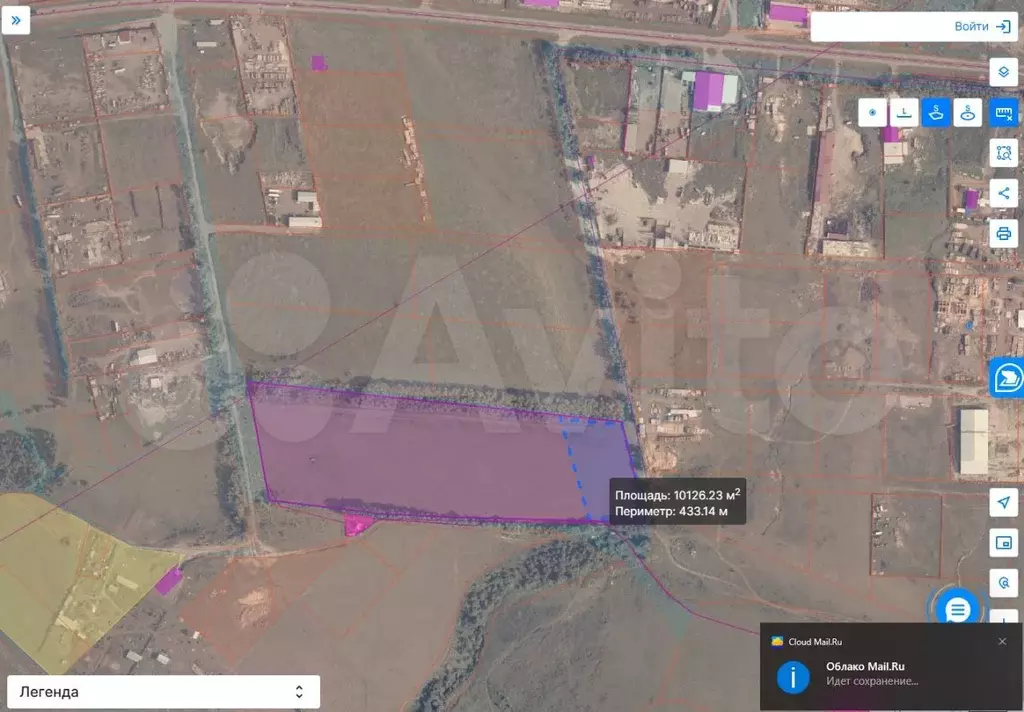Click the Войти login button
Screen dimensions: 1024x712
(982, 27)
